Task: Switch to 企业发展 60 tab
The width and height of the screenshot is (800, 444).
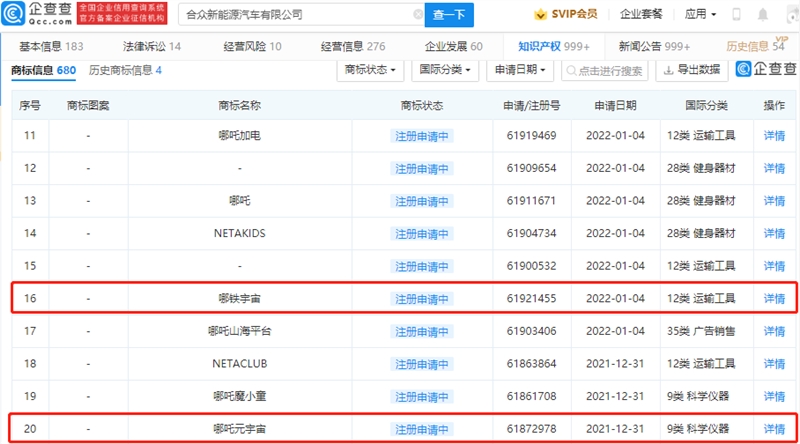Action: (x=454, y=46)
